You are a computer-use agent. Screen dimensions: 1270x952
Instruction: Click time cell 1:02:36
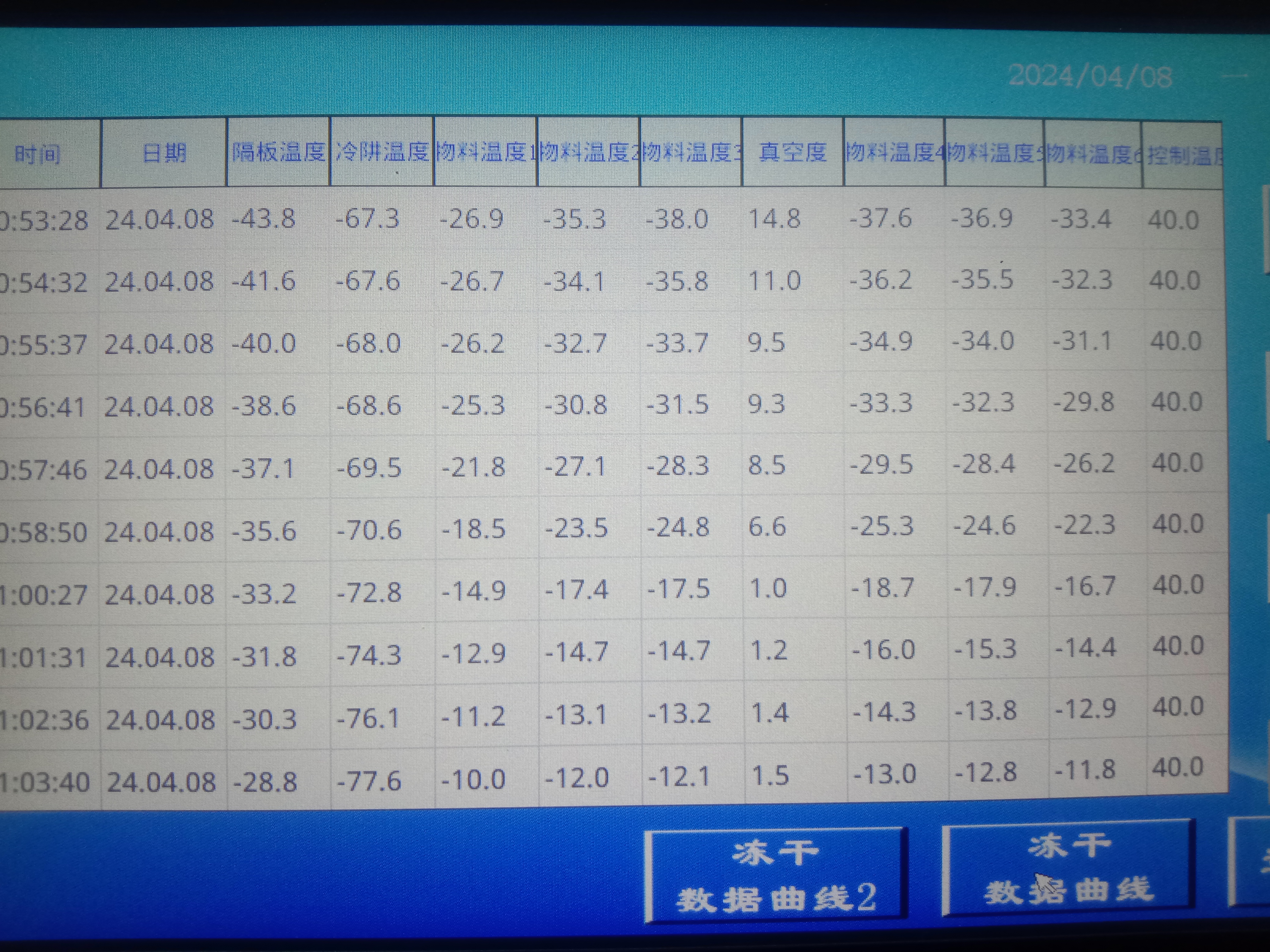pos(44,720)
